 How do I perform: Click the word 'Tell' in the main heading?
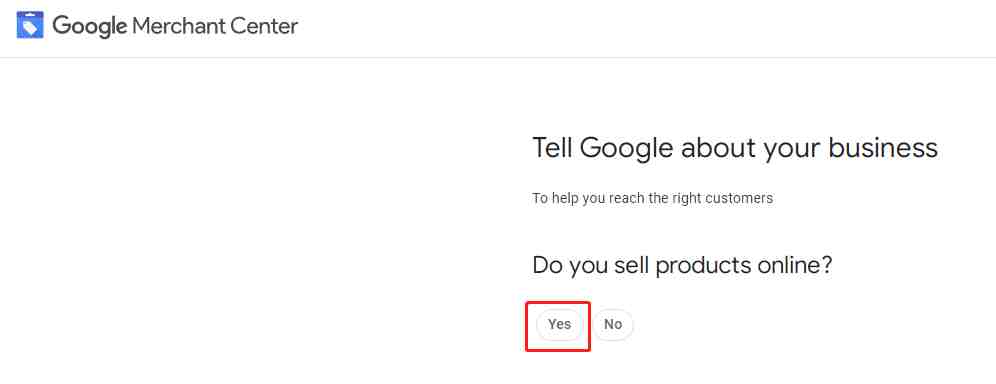553,148
